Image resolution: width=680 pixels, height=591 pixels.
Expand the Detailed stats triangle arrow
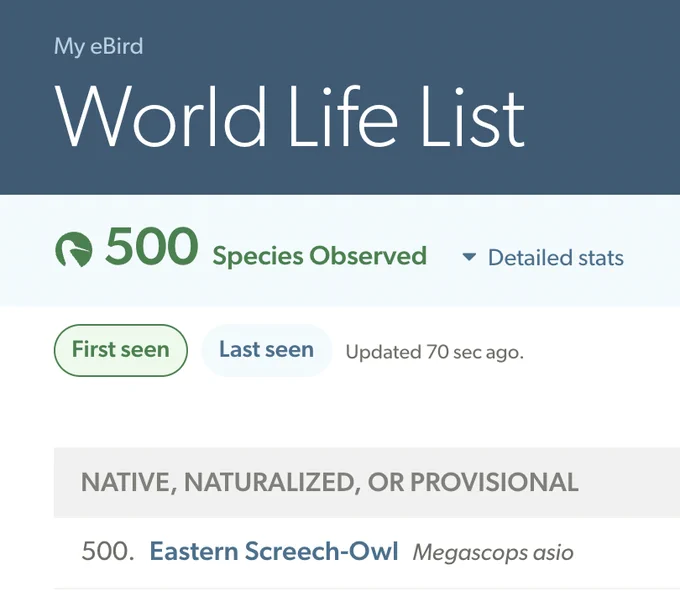coord(469,257)
